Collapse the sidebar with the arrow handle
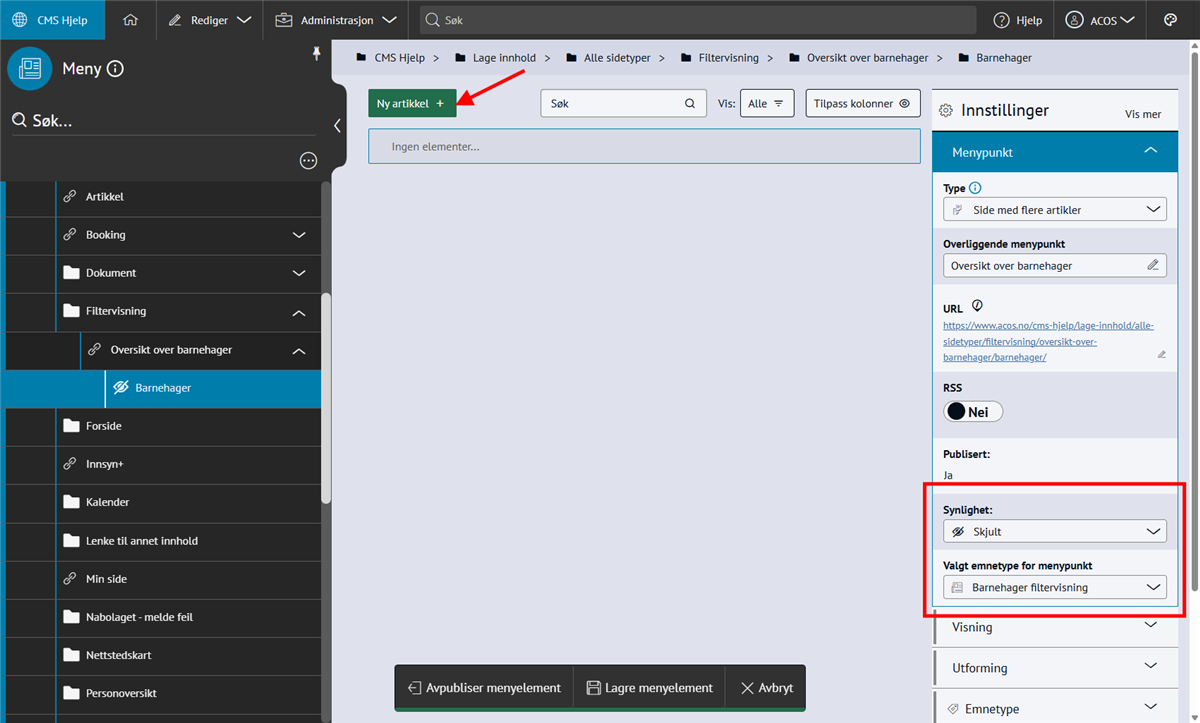 pyautogui.click(x=337, y=126)
